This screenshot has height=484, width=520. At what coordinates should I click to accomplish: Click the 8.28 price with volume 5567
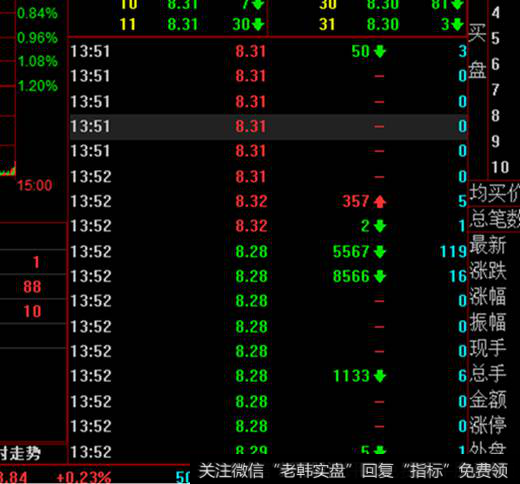[251, 252]
